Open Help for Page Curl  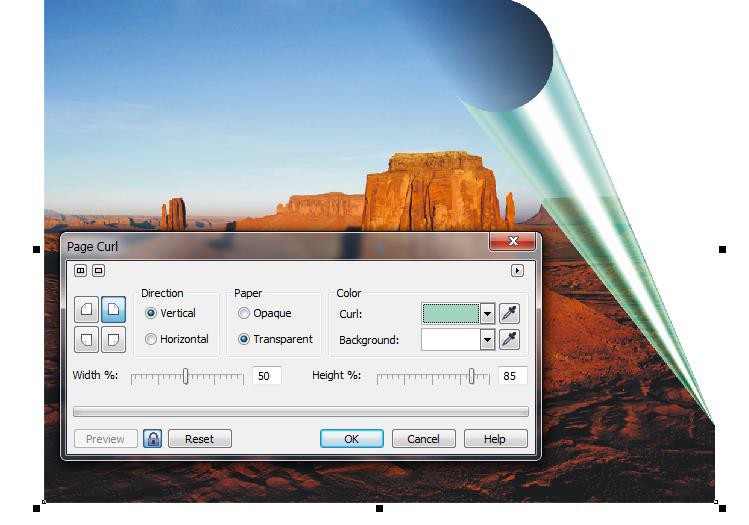point(495,439)
